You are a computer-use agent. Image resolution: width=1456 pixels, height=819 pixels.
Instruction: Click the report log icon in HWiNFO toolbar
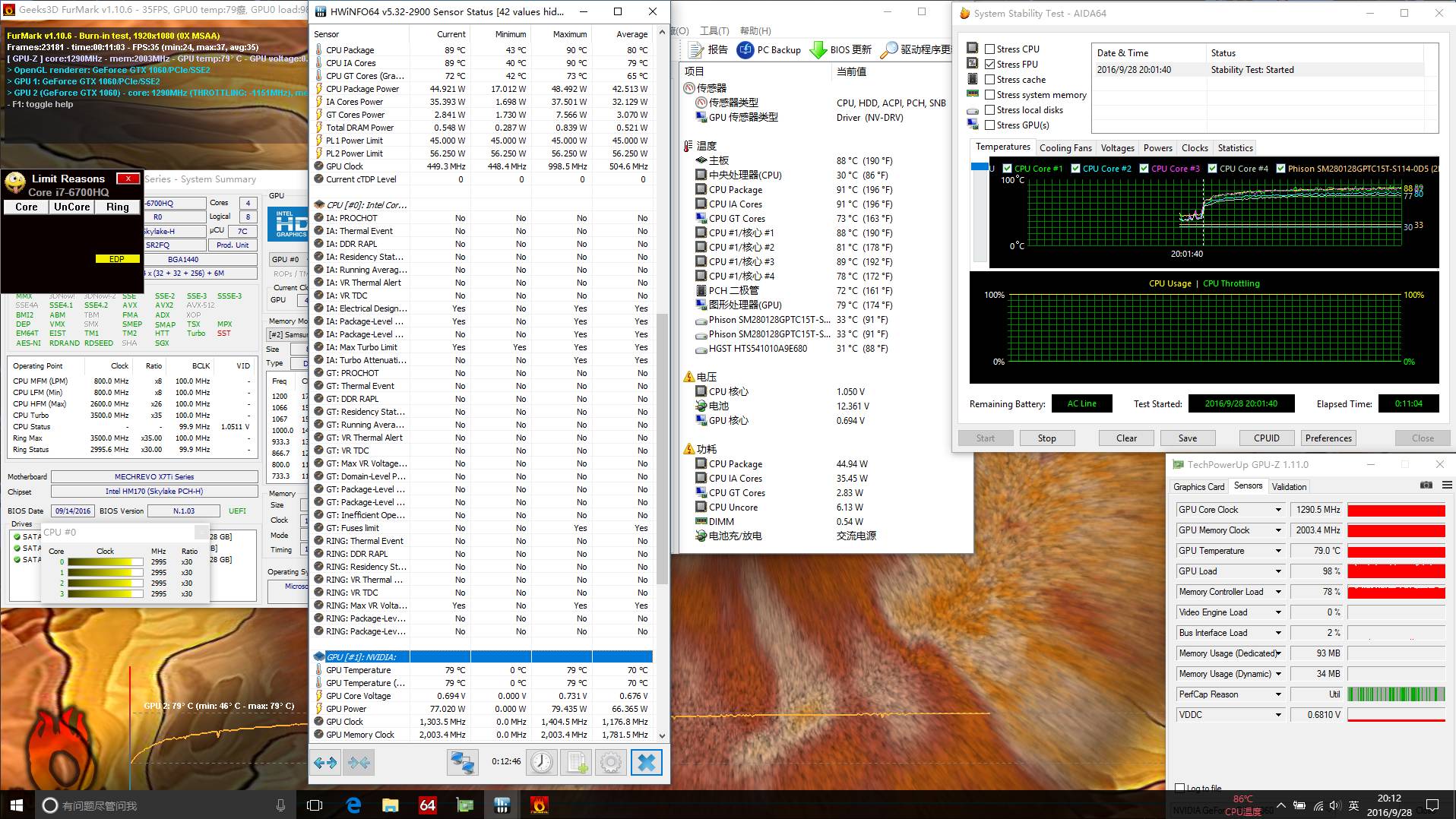(x=577, y=762)
